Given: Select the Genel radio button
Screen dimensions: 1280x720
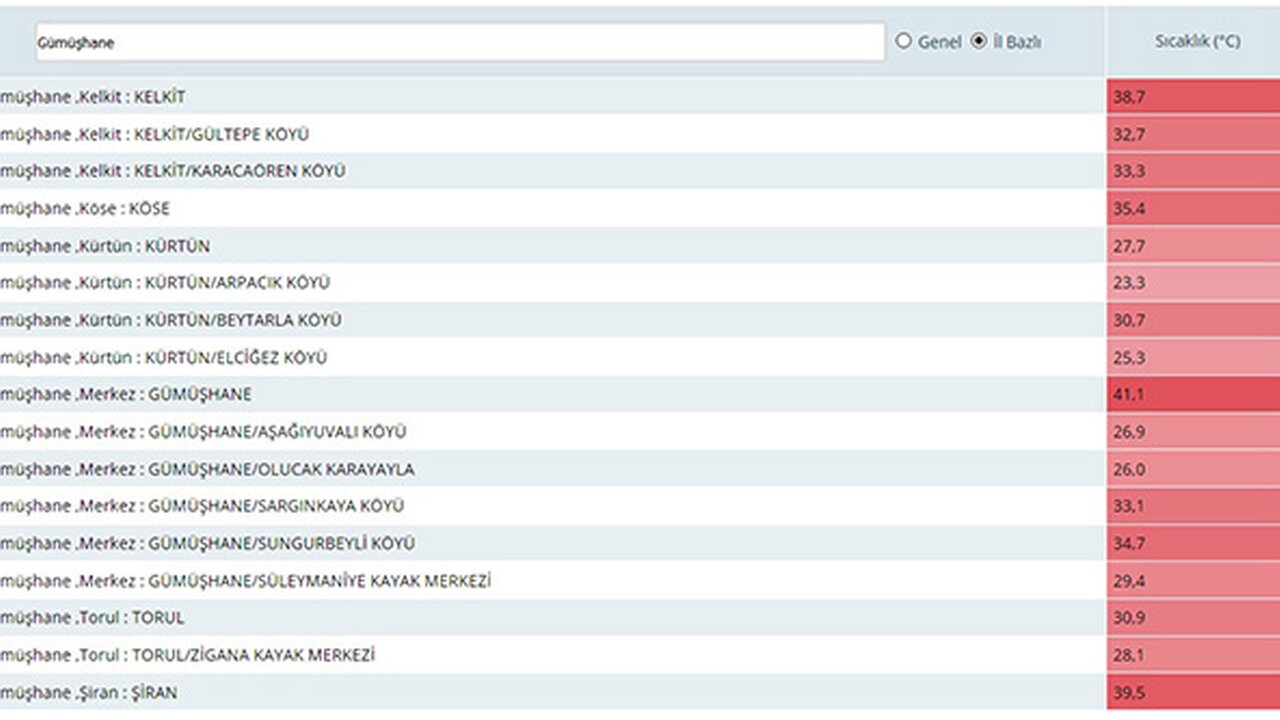Looking at the screenshot, I should click(x=904, y=42).
